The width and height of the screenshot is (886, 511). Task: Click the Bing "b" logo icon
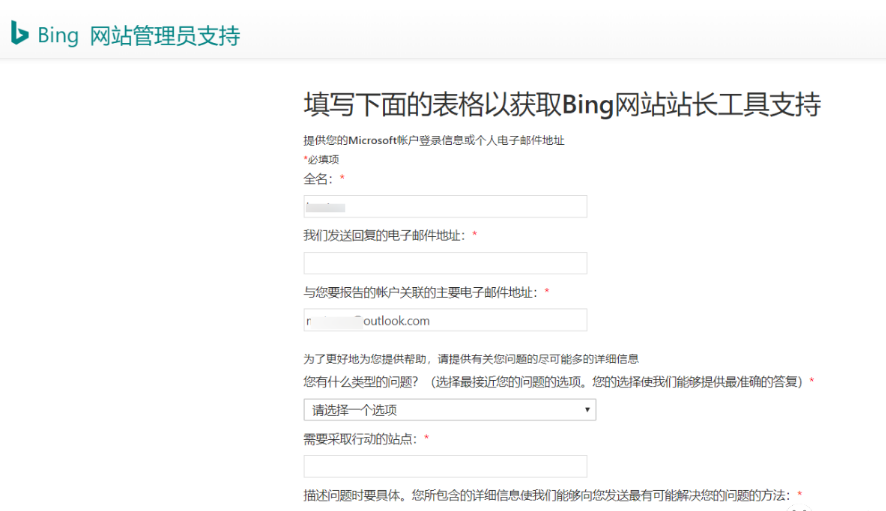(19, 34)
